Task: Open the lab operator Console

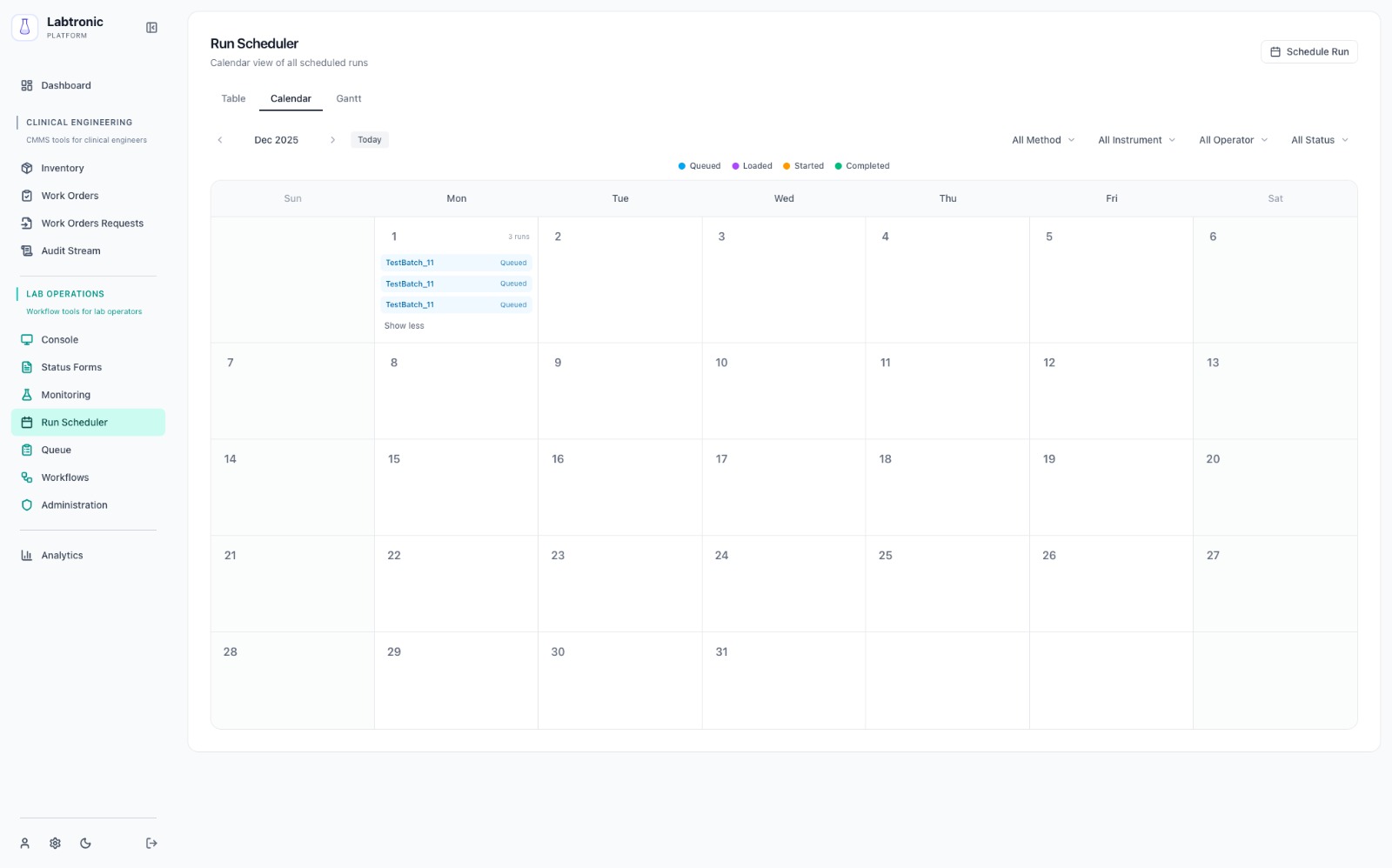Action: pyautogui.click(x=59, y=339)
